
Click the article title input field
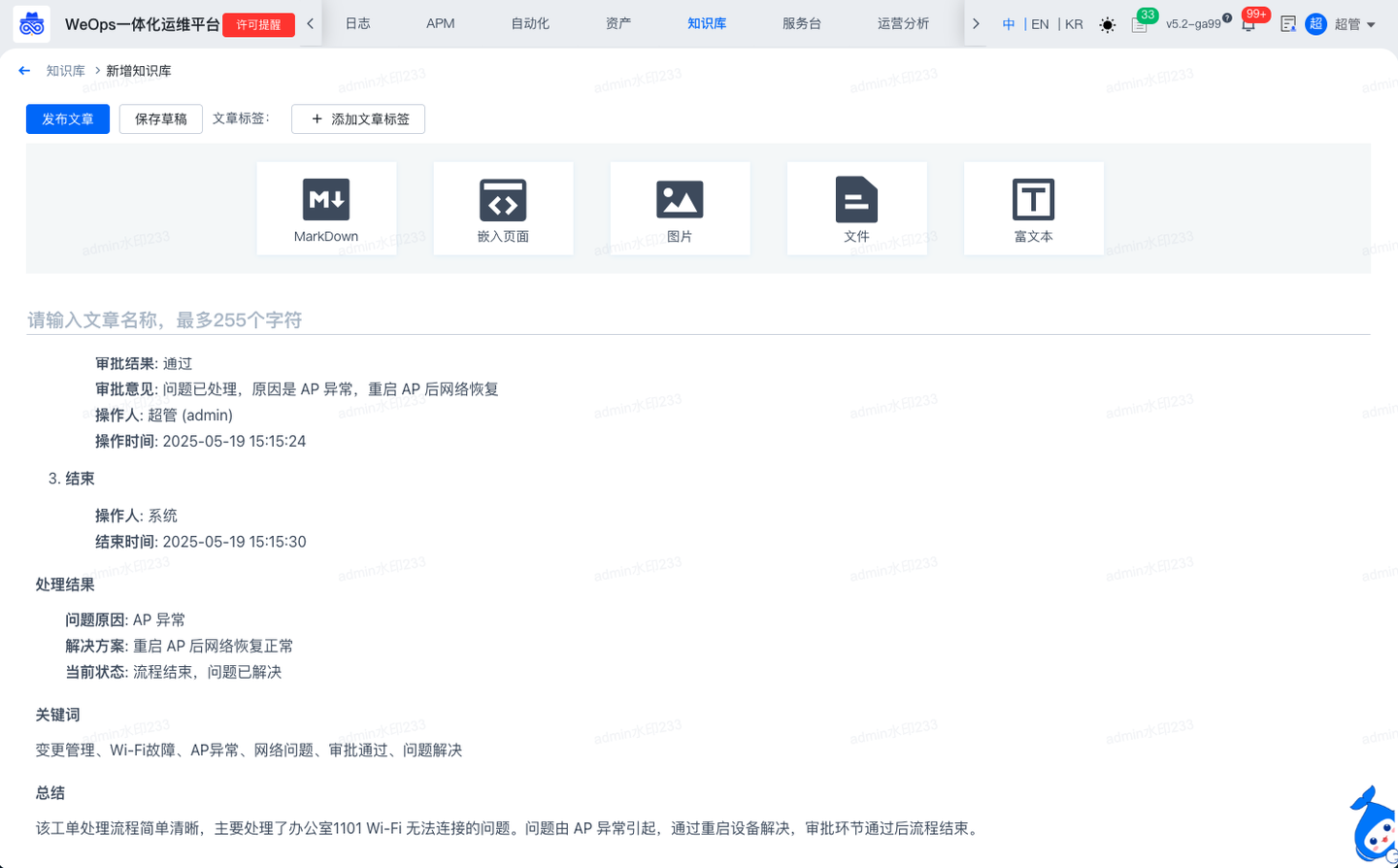388,319
